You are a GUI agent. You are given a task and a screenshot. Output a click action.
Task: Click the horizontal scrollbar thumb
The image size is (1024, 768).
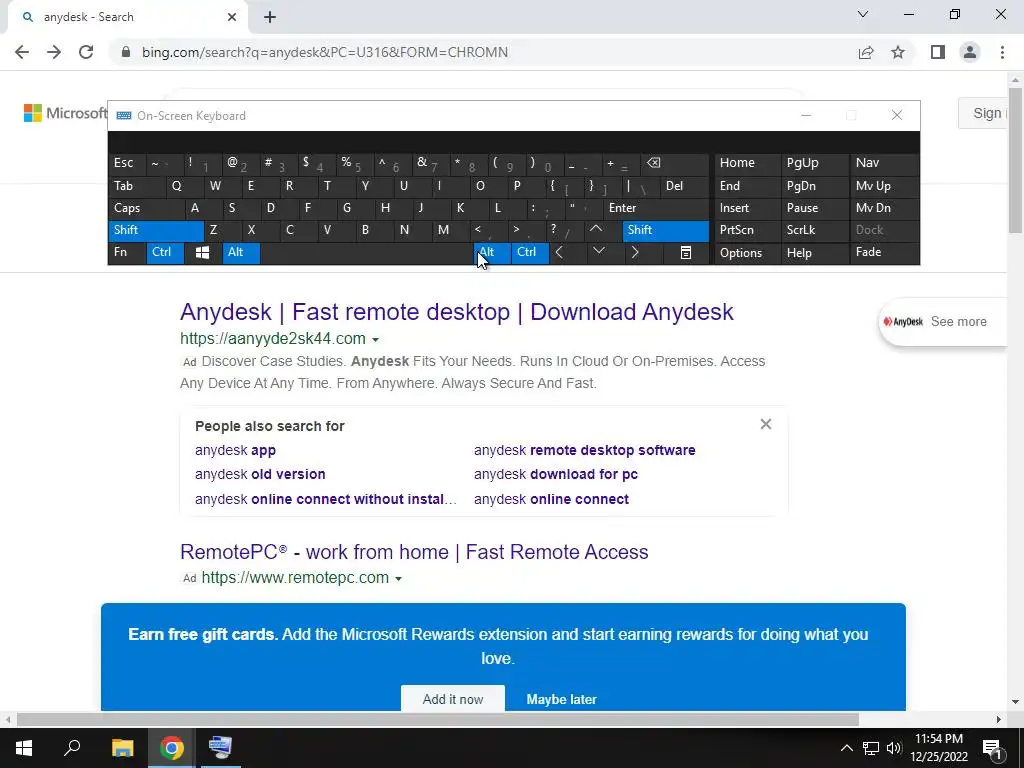[x=438, y=720]
